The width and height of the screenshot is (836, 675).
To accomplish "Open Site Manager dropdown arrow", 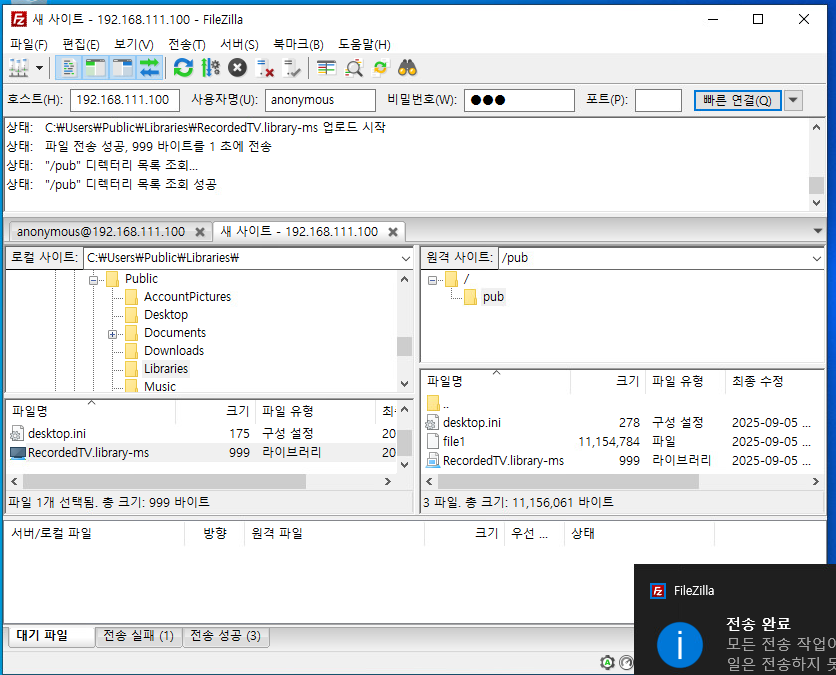I will pyautogui.click(x=39, y=68).
